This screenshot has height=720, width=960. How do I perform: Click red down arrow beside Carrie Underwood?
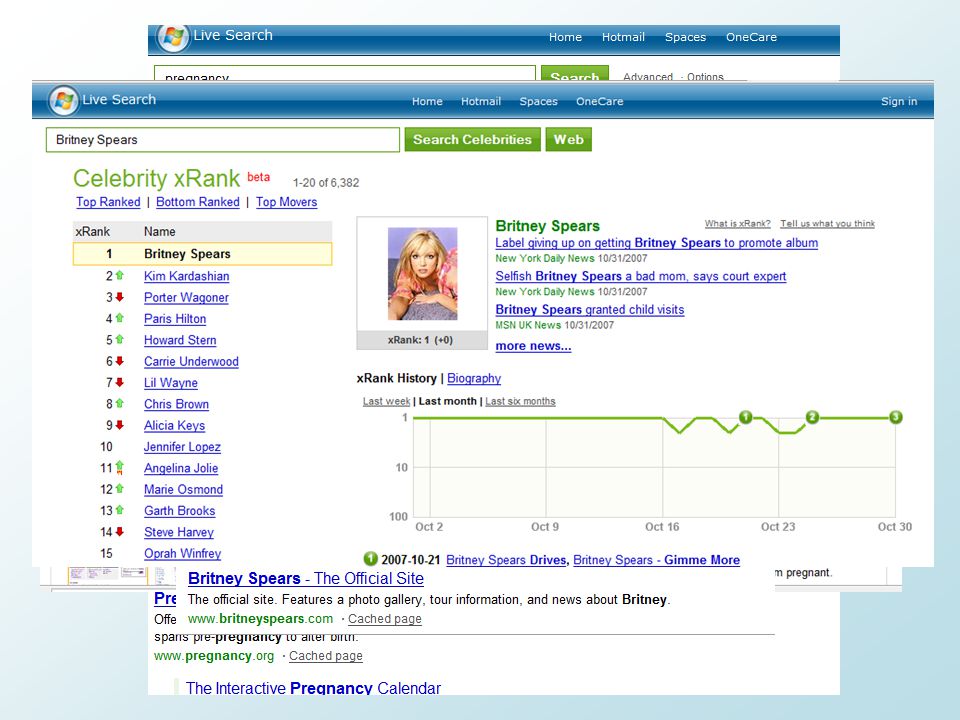coord(119,361)
